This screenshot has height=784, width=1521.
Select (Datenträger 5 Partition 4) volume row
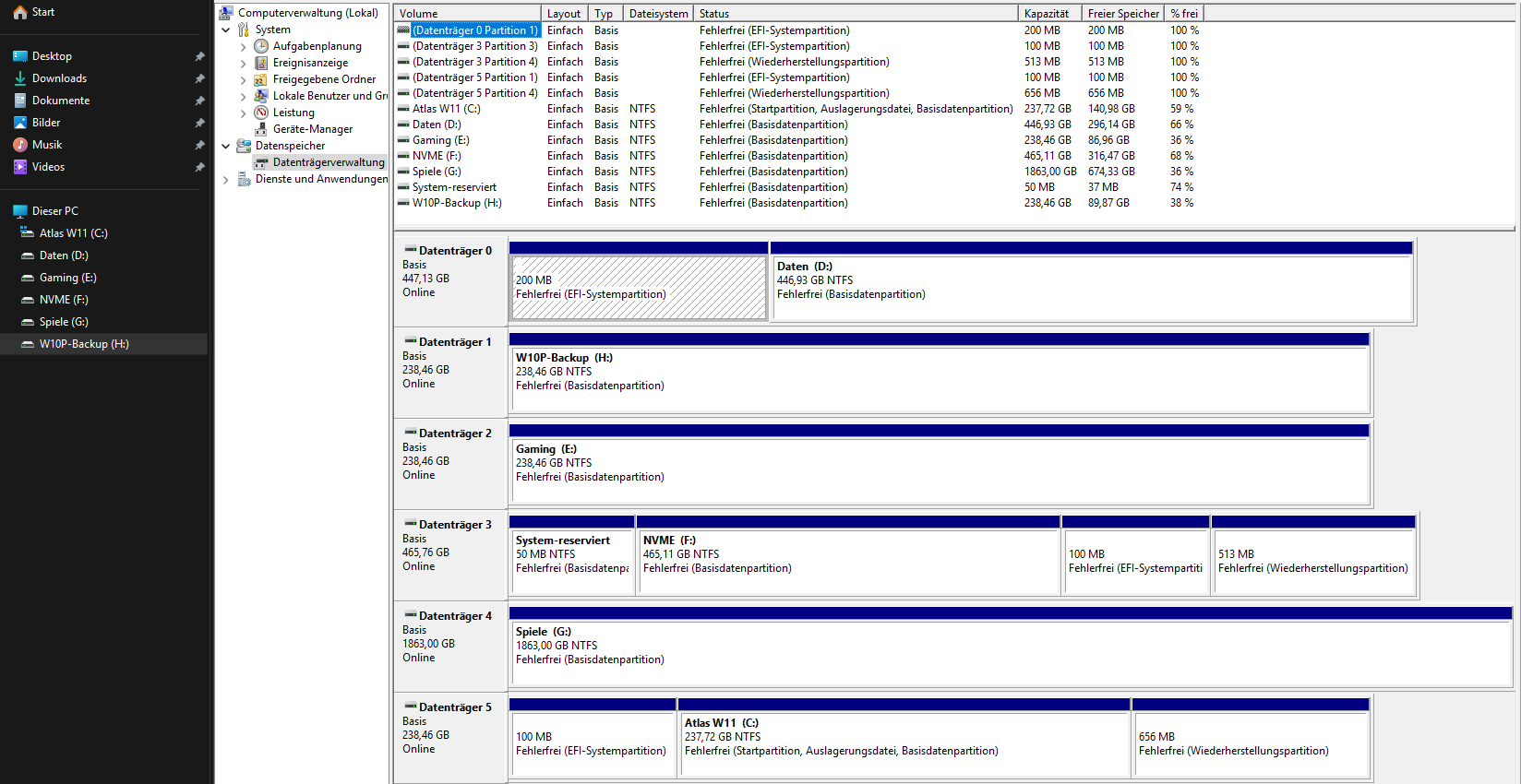798,93
